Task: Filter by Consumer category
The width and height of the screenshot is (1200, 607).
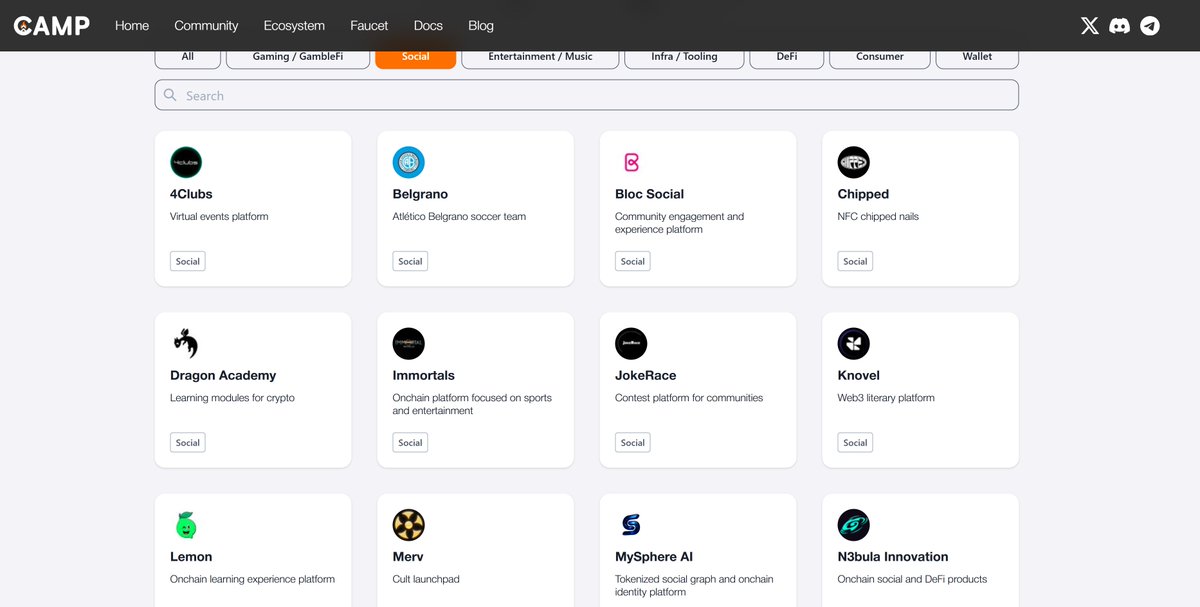Action: tap(880, 57)
